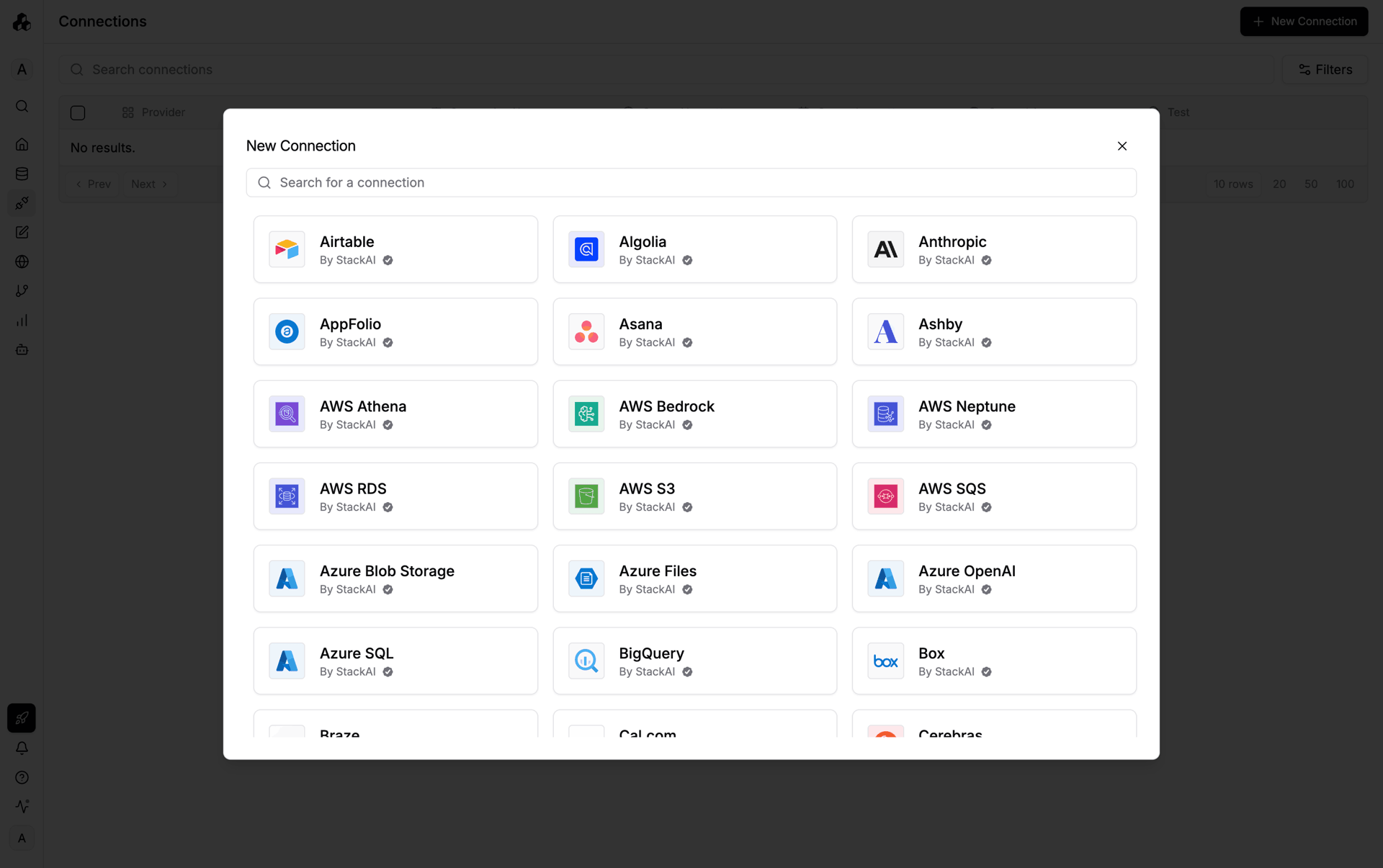Screen dimensions: 1383x868
Task: Click the AWS Neptune logo icon
Action: 885,413
